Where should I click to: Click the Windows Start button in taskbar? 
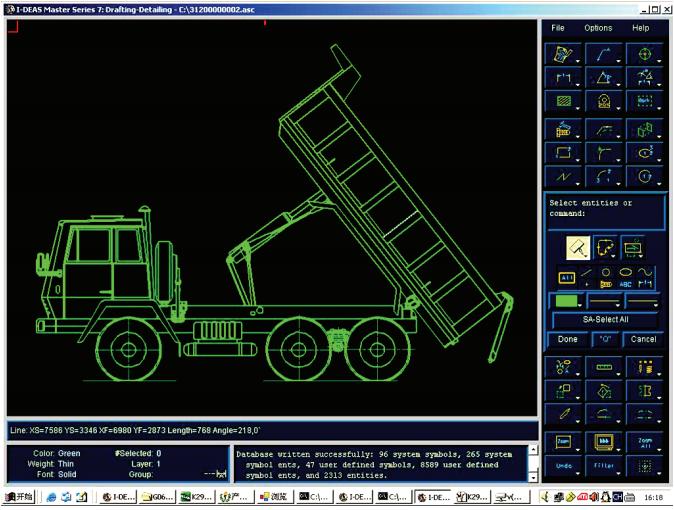[20, 499]
